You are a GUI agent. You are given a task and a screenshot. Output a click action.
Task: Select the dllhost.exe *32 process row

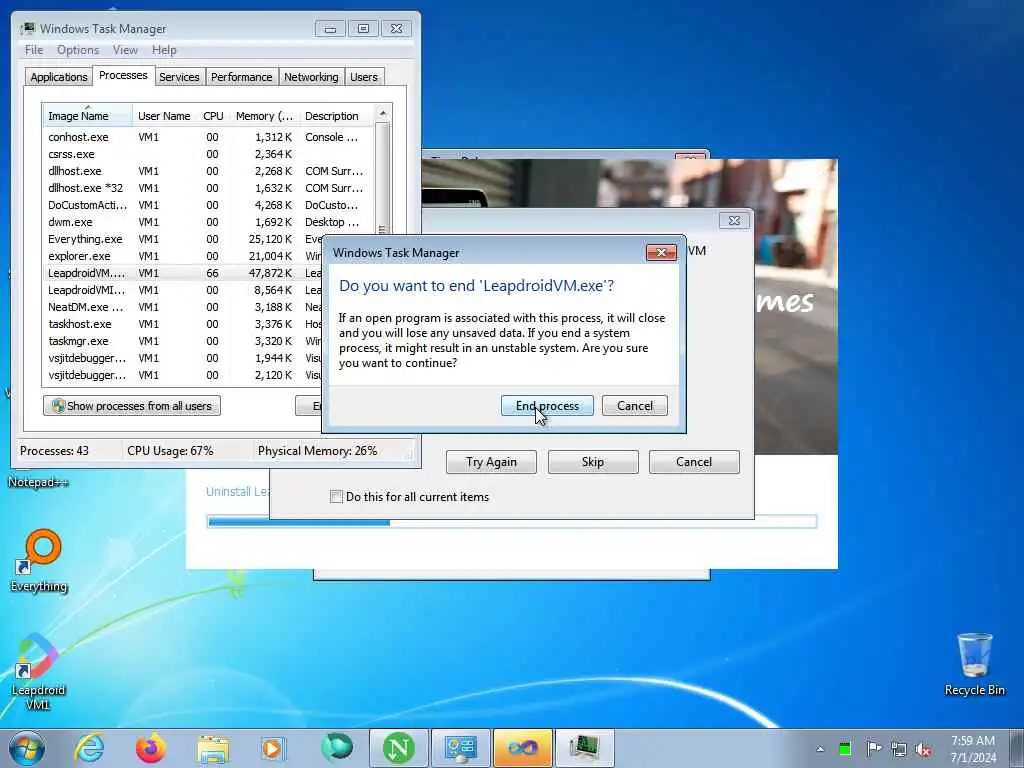tap(209, 188)
